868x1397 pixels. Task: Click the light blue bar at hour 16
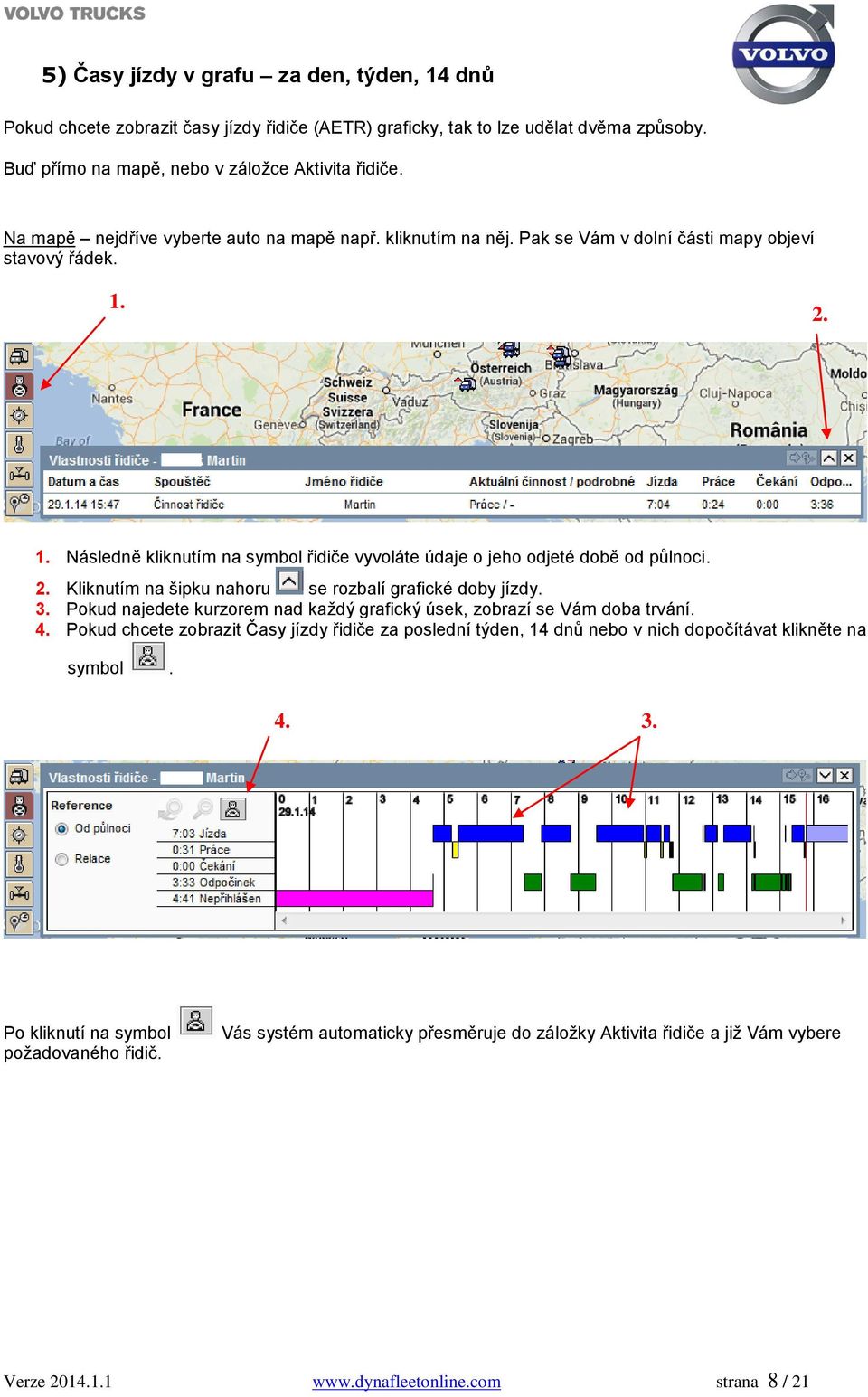click(826, 833)
